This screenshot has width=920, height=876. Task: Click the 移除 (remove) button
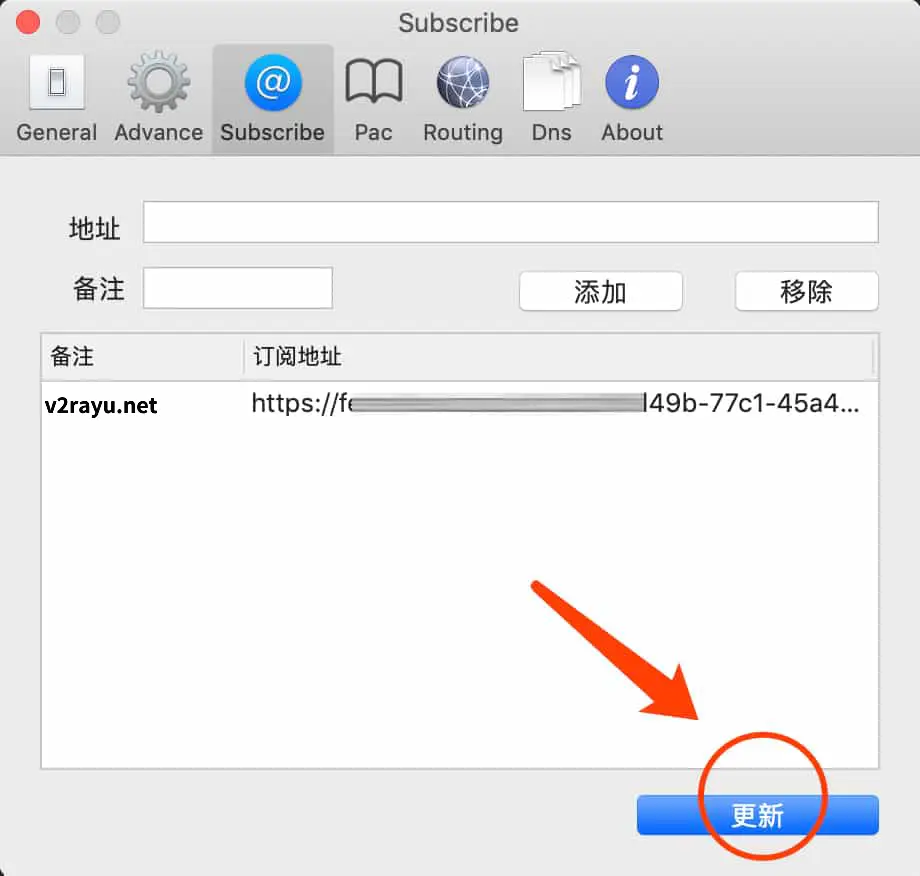[807, 291]
